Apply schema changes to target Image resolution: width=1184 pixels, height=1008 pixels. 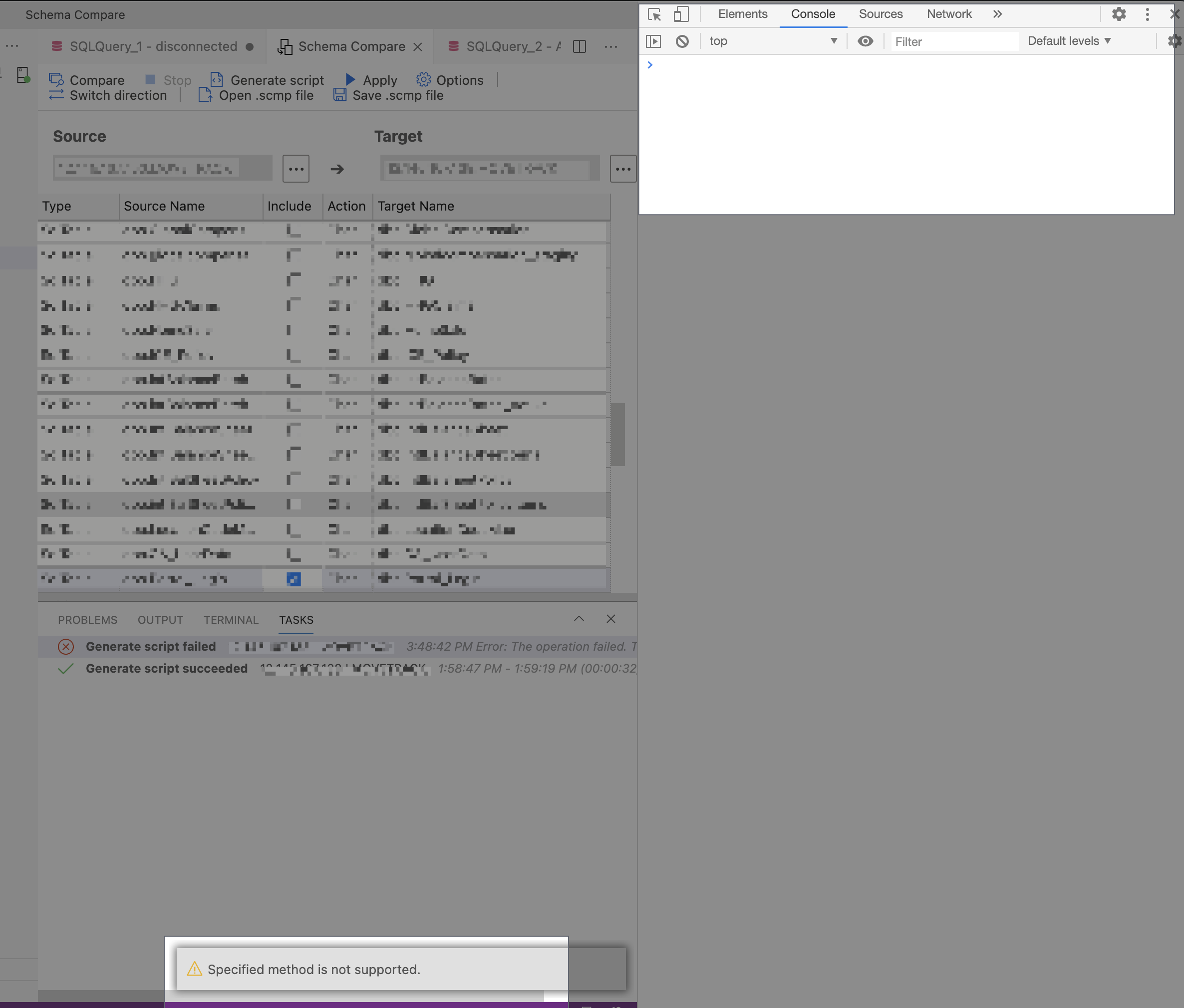tap(371, 80)
